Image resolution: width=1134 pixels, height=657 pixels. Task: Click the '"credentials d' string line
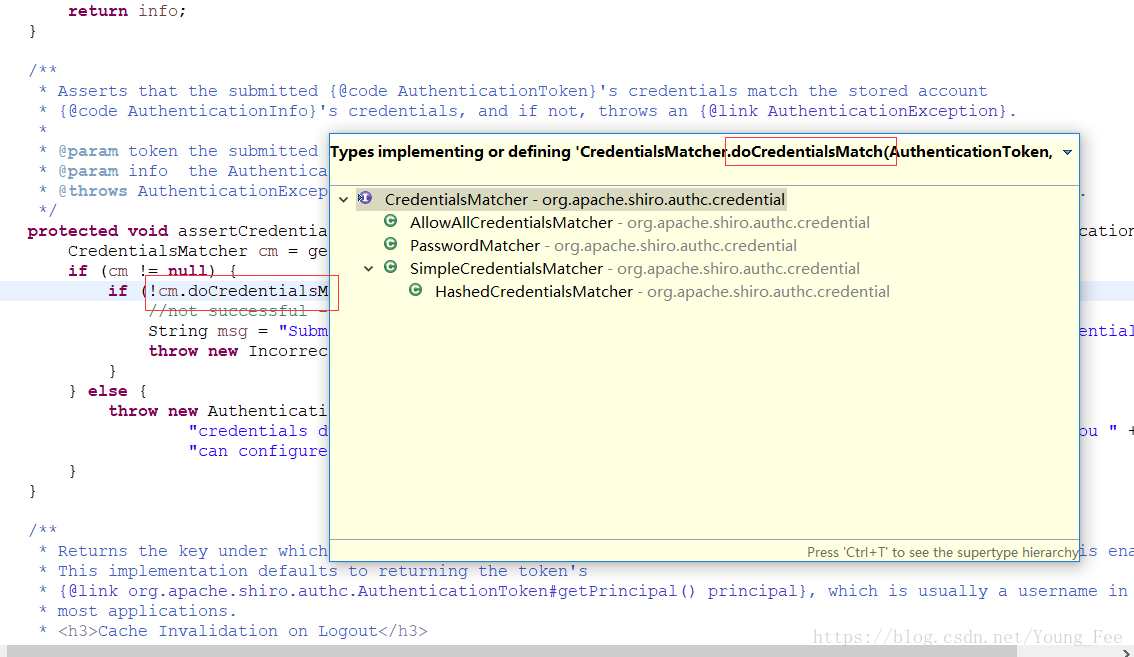(x=258, y=431)
